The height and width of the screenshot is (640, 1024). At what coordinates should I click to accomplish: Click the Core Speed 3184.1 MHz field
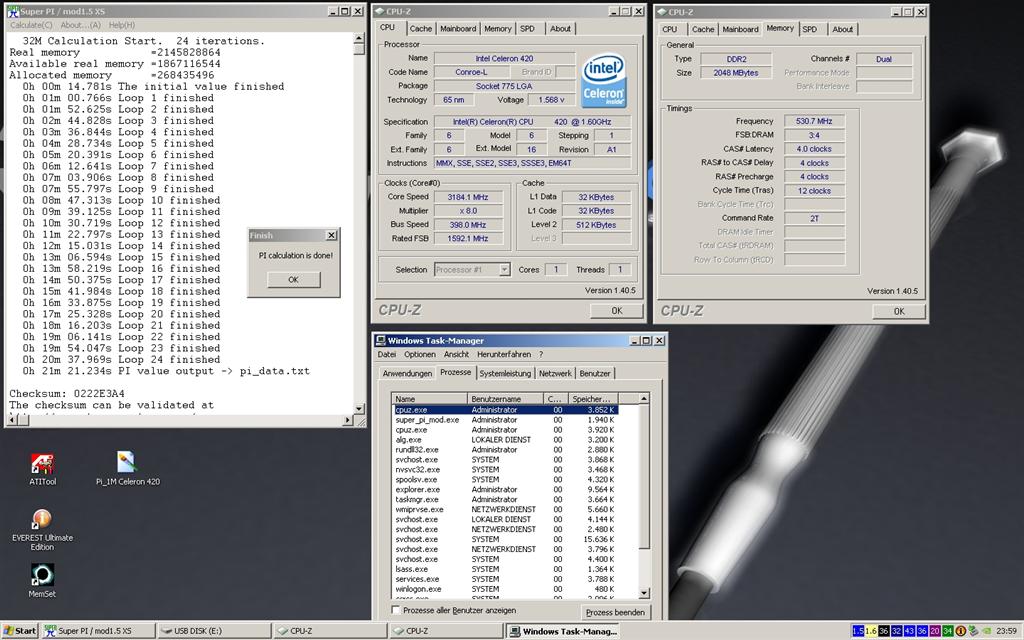(468, 197)
